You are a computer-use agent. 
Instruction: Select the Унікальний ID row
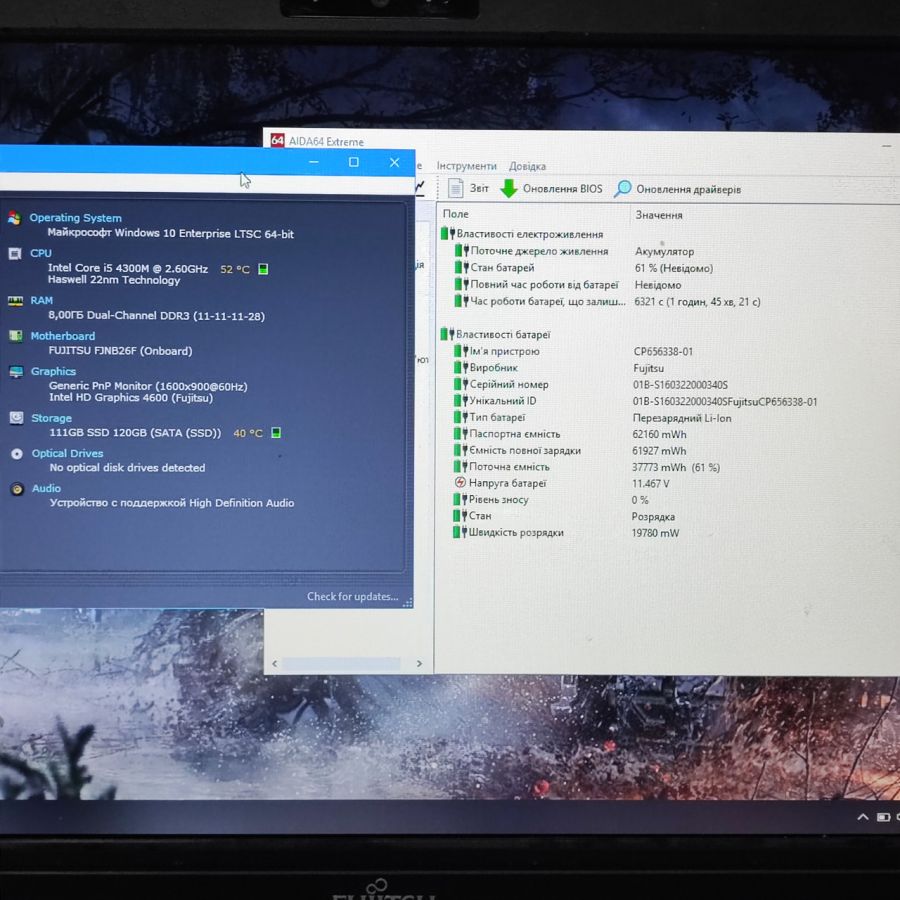(635, 401)
